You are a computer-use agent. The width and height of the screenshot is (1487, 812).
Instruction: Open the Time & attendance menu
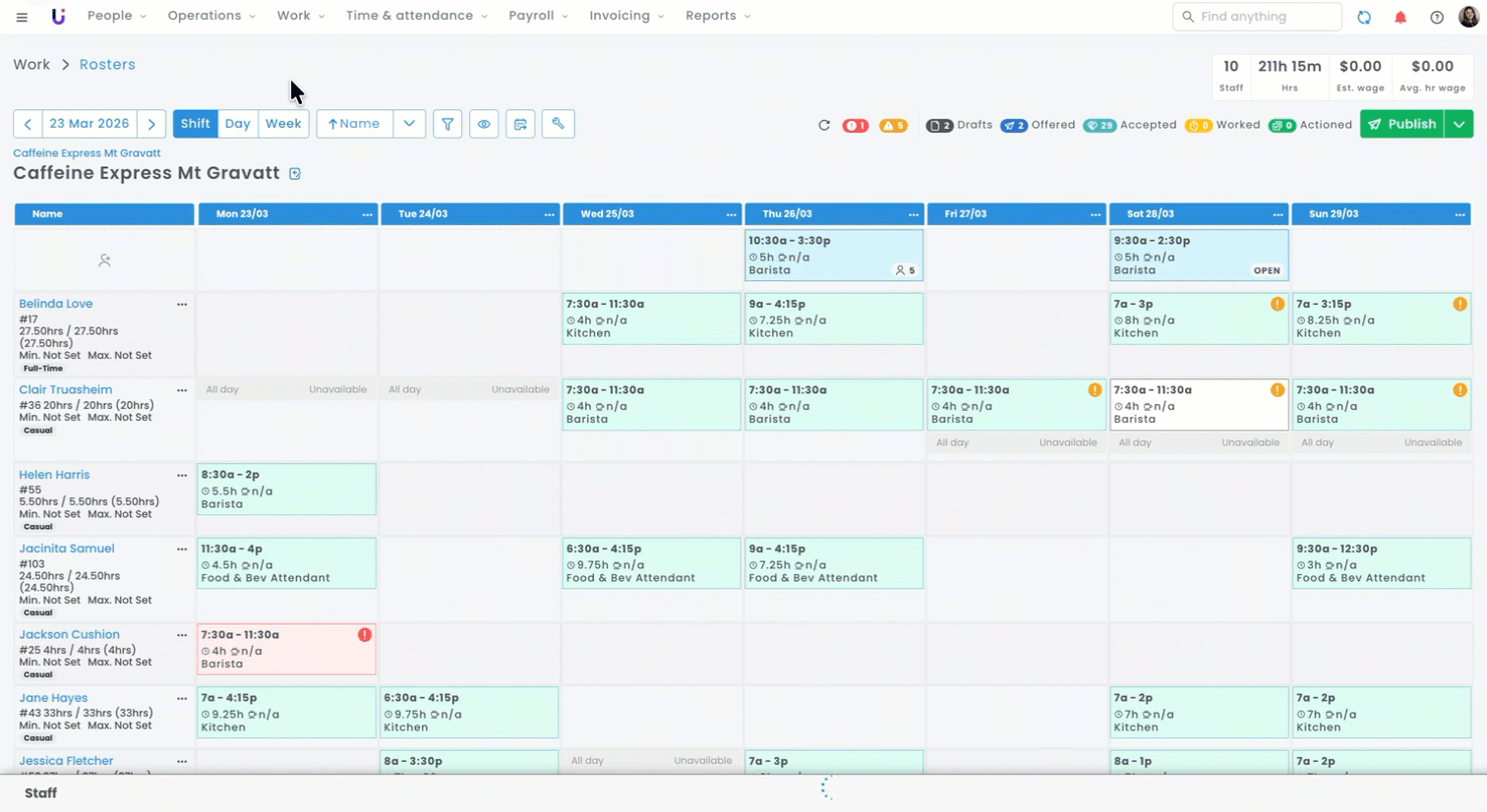click(416, 16)
